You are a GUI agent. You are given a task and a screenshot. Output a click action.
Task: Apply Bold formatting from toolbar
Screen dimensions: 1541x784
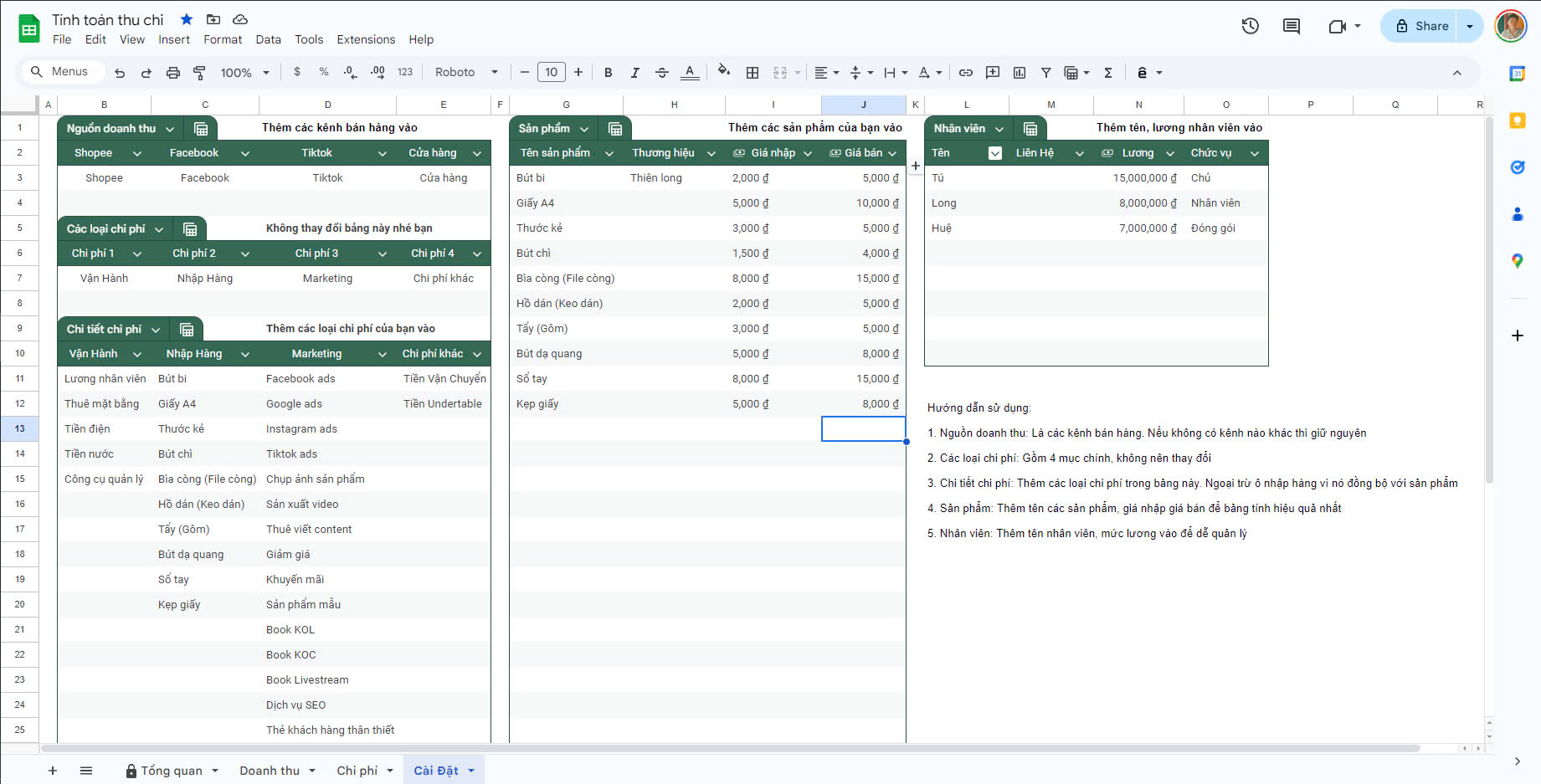click(x=609, y=73)
